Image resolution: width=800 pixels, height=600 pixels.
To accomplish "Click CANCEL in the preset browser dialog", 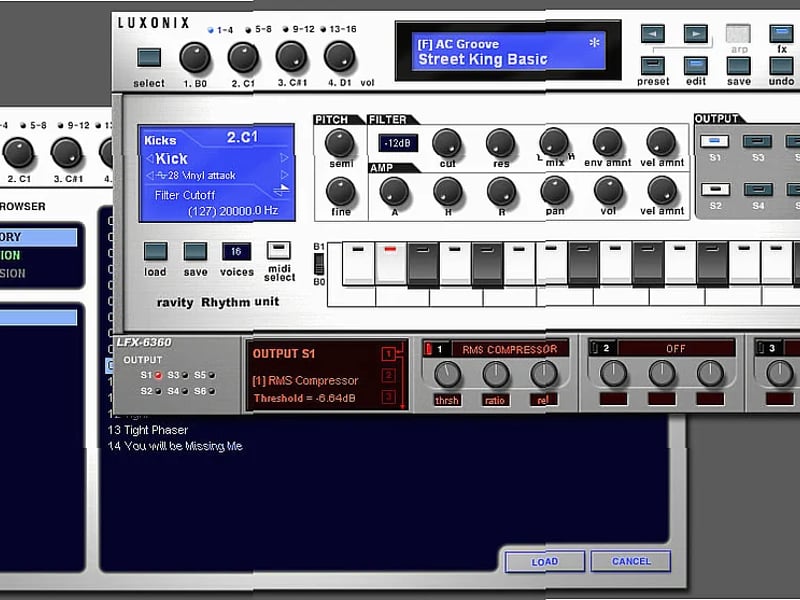I will point(630,562).
